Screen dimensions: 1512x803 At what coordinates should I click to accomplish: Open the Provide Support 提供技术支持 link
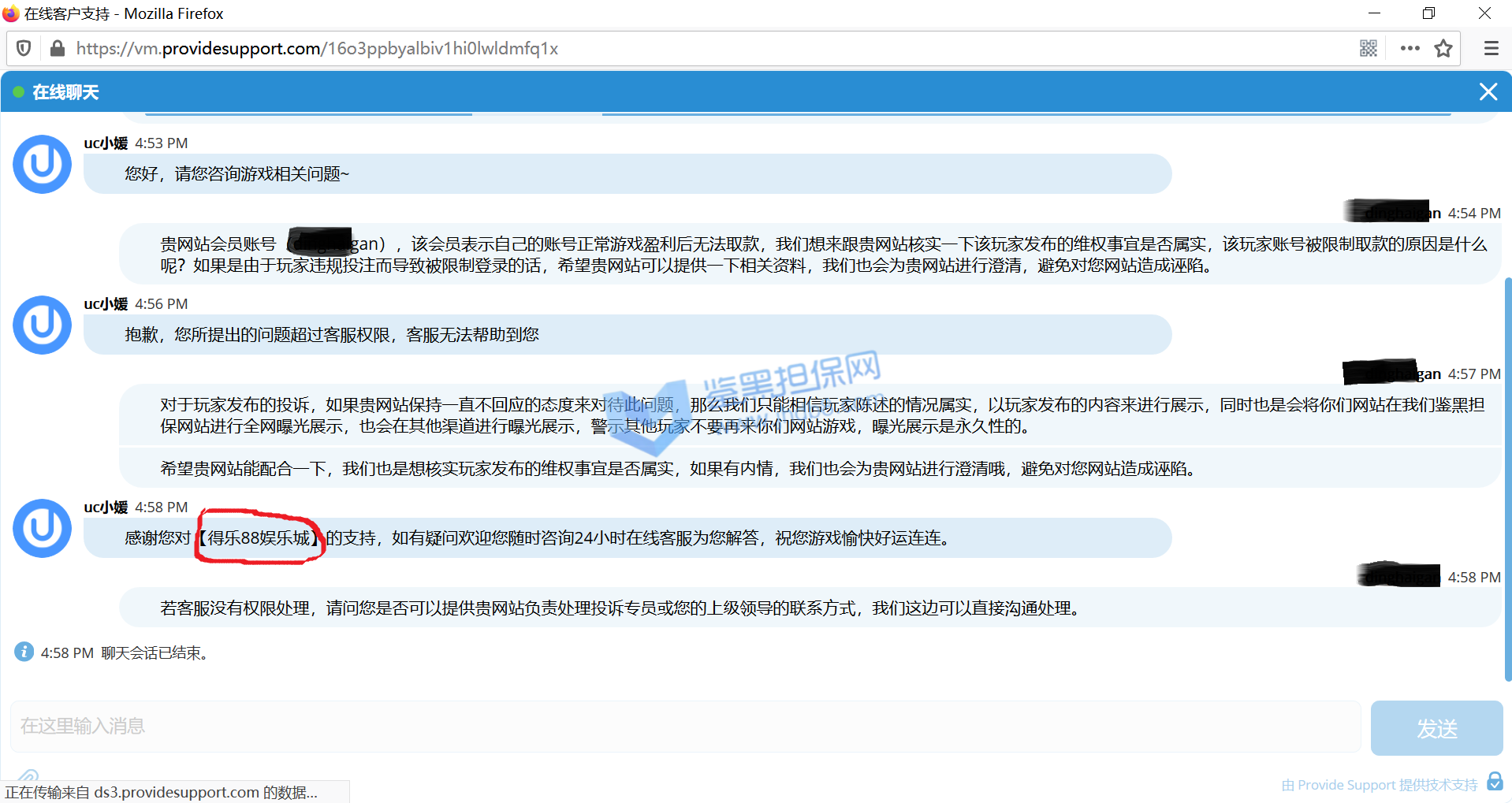pos(1380,785)
